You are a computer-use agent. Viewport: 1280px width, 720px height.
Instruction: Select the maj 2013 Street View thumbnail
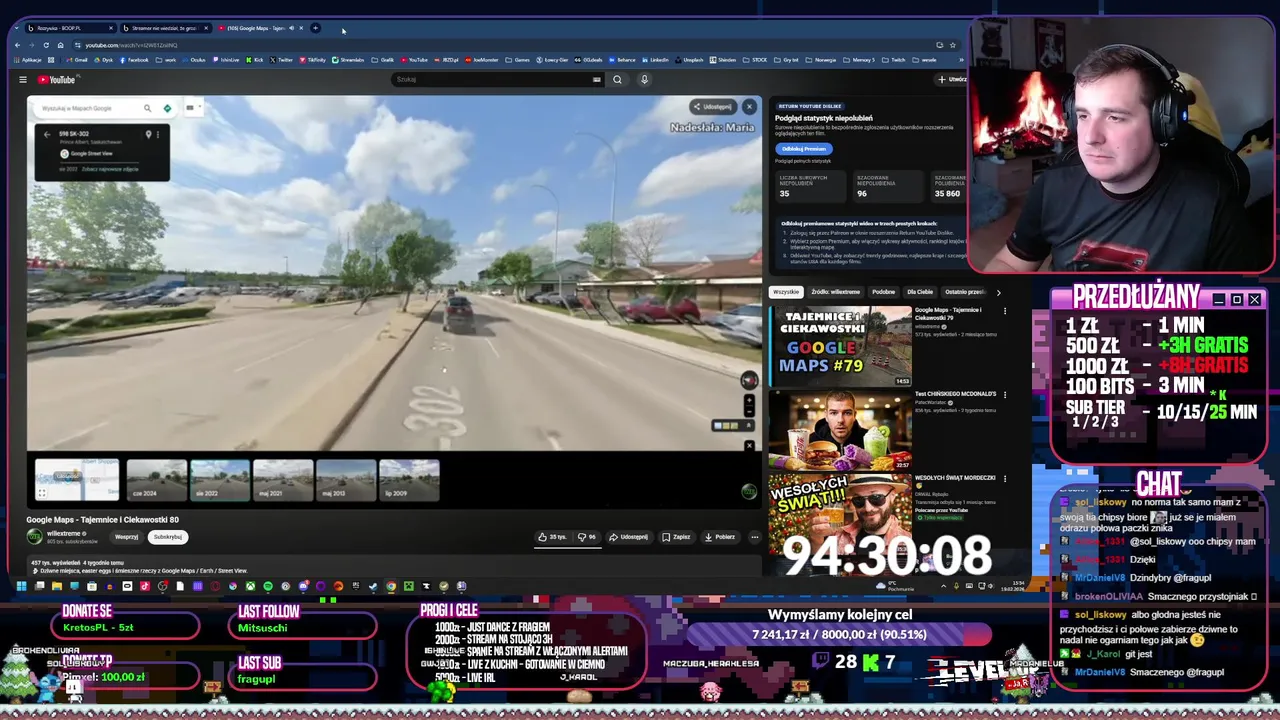346,480
